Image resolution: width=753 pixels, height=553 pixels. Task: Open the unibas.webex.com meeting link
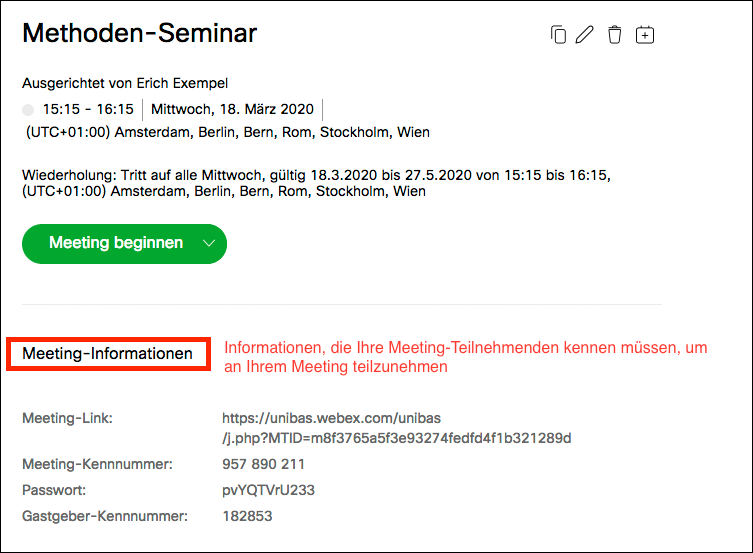point(395,428)
